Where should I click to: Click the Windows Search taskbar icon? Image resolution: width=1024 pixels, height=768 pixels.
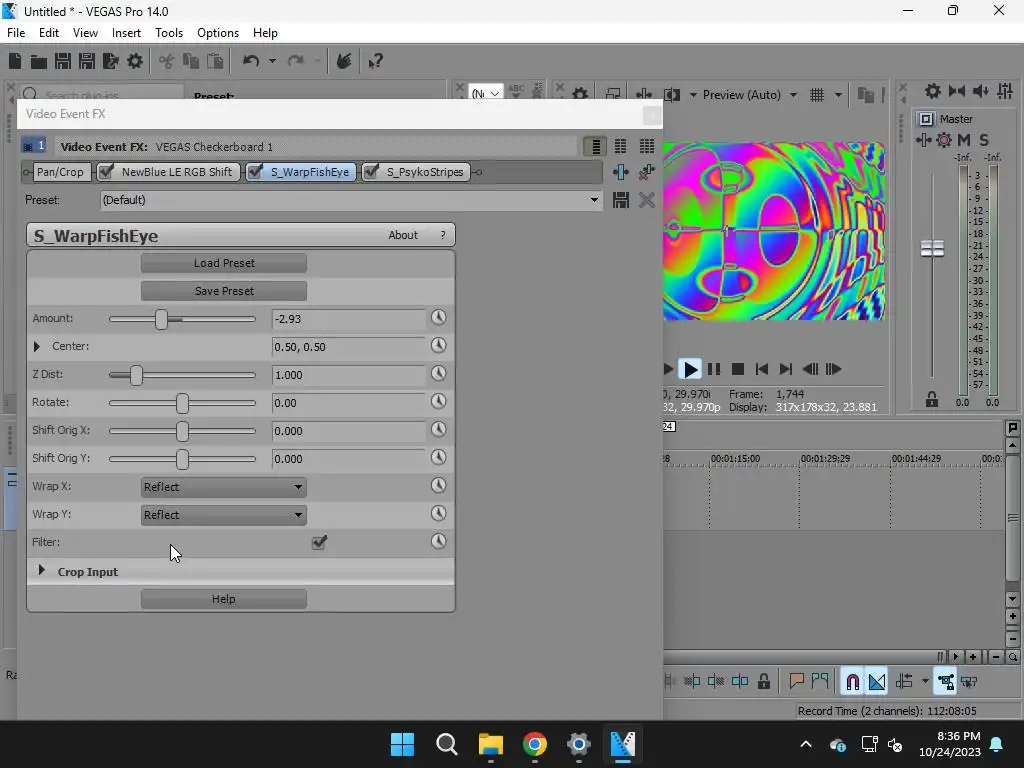[x=447, y=744]
